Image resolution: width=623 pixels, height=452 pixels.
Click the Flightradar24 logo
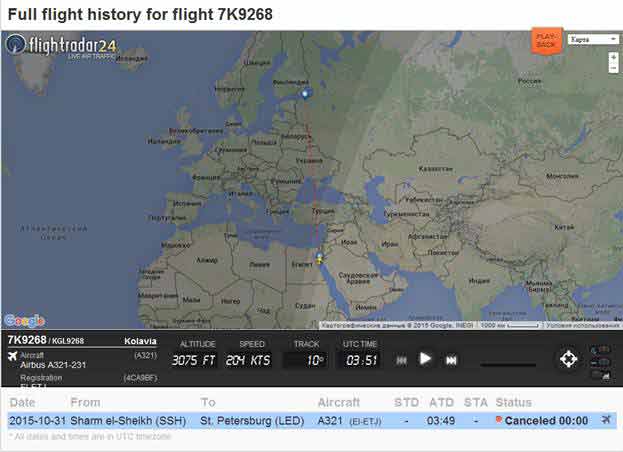tap(61, 46)
